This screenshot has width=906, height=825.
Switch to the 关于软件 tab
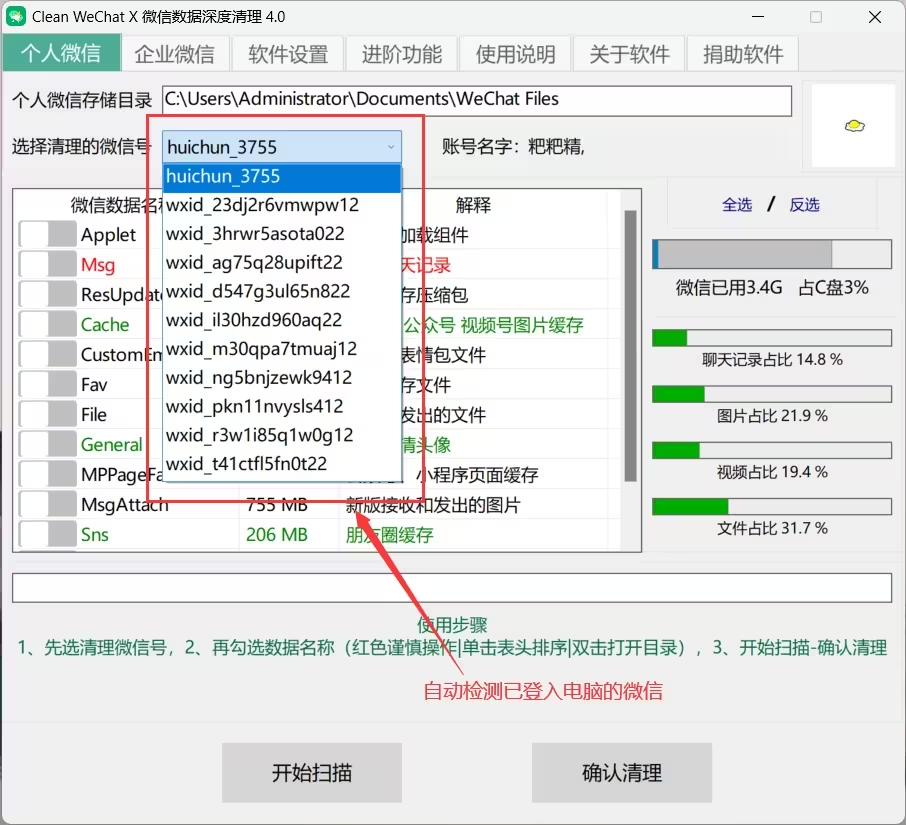[630, 54]
